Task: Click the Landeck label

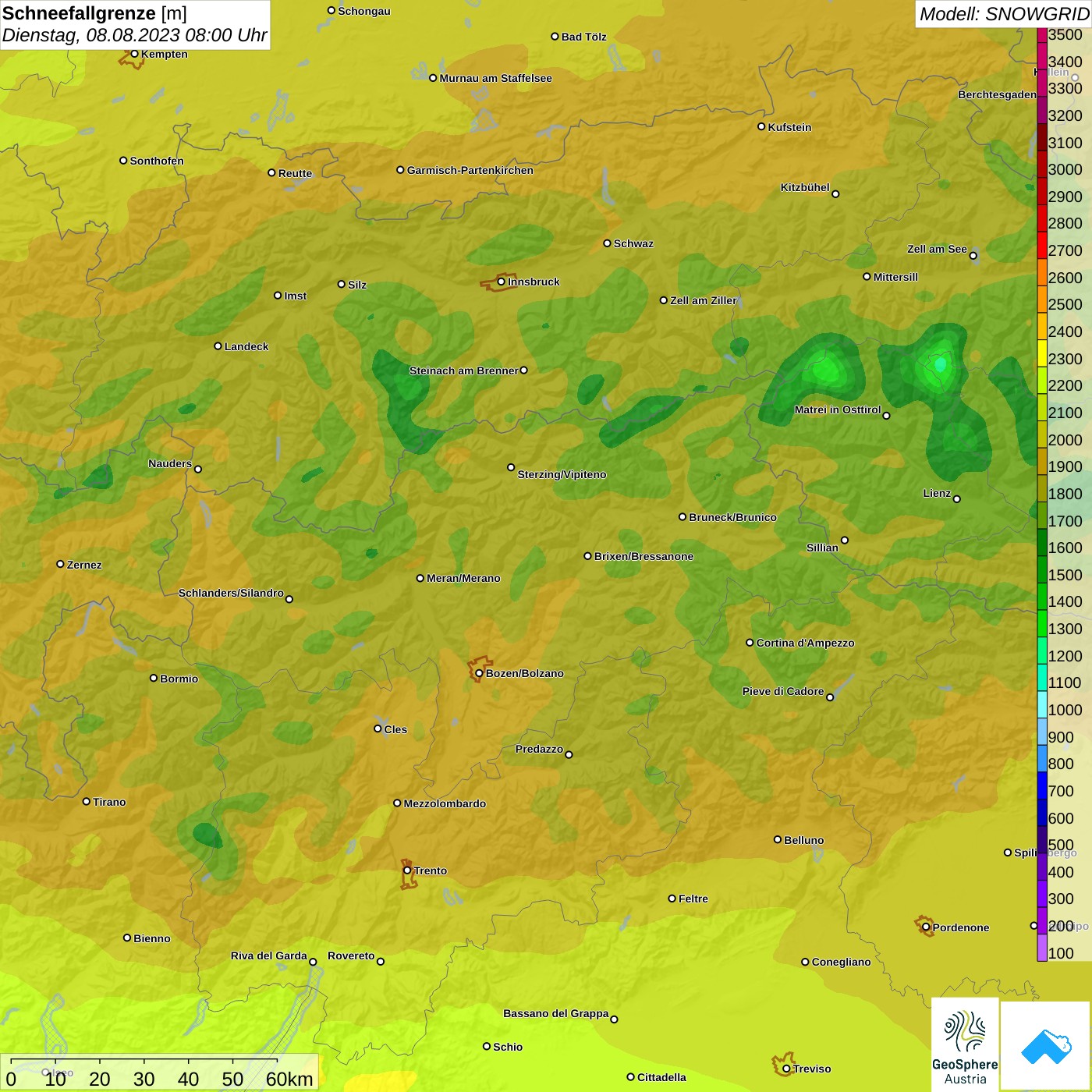Action: (246, 346)
